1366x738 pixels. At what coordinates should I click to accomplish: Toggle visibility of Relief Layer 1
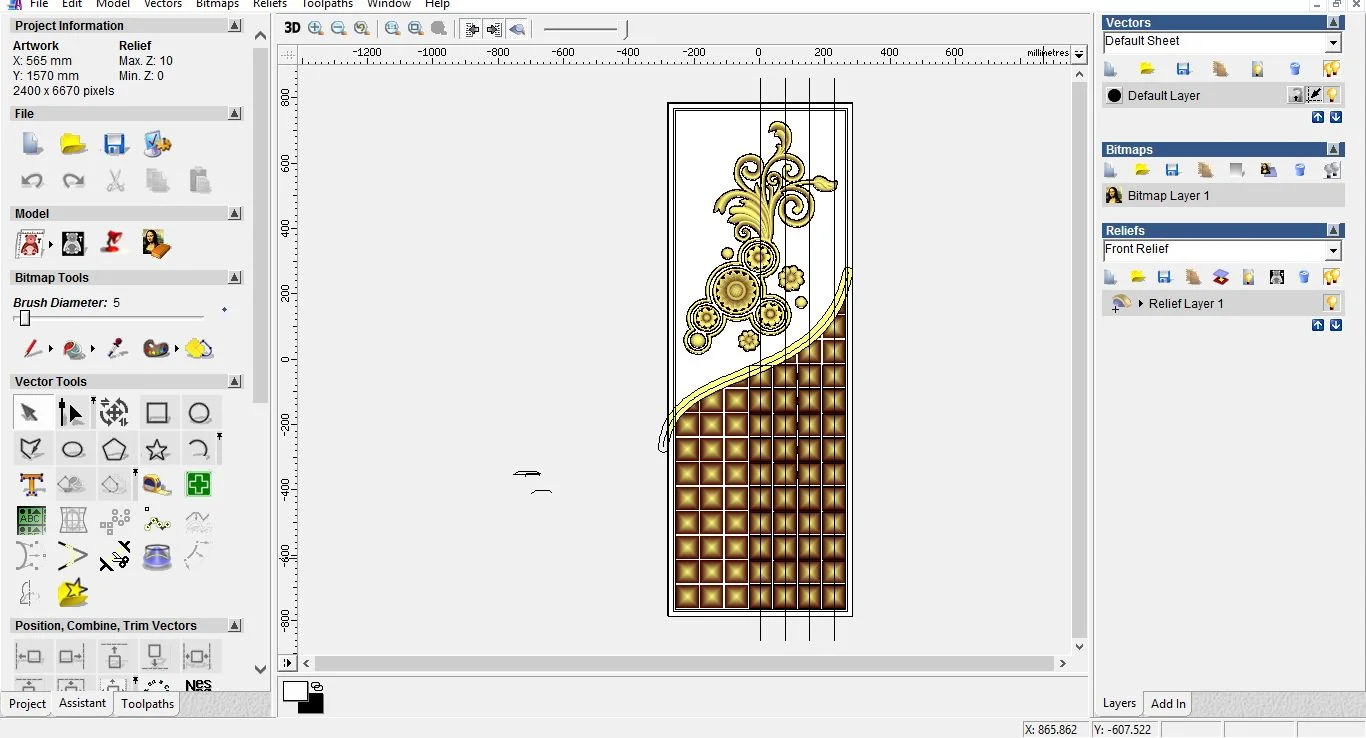(1331, 303)
